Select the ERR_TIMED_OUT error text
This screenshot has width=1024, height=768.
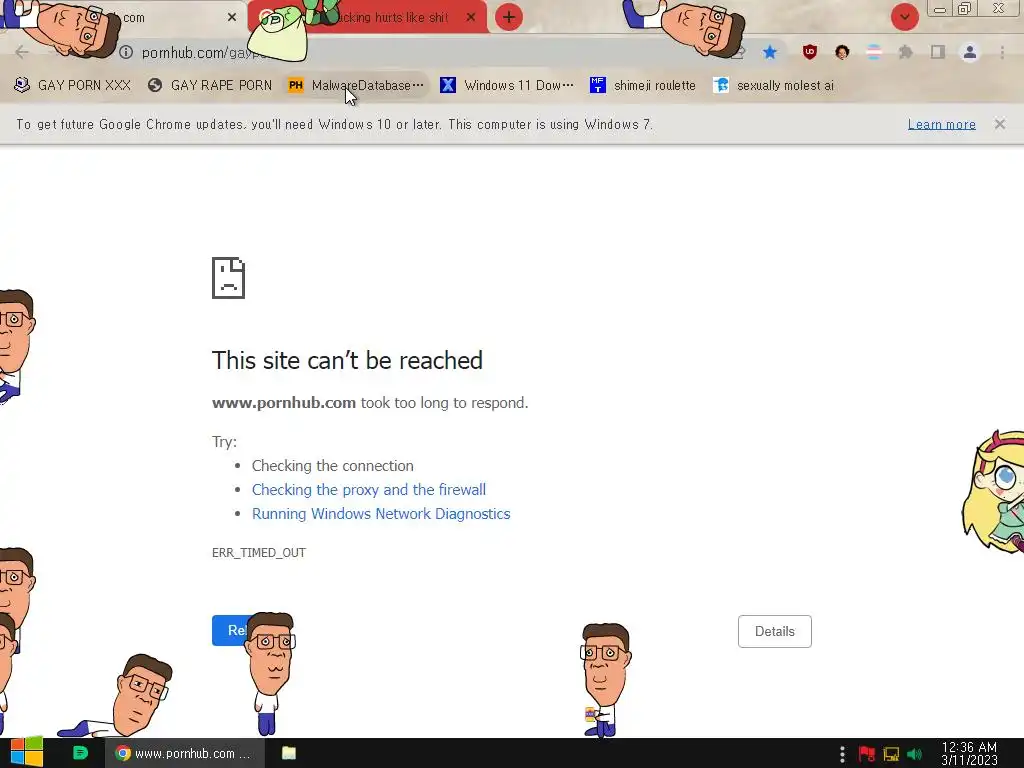click(x=259, y=552)
